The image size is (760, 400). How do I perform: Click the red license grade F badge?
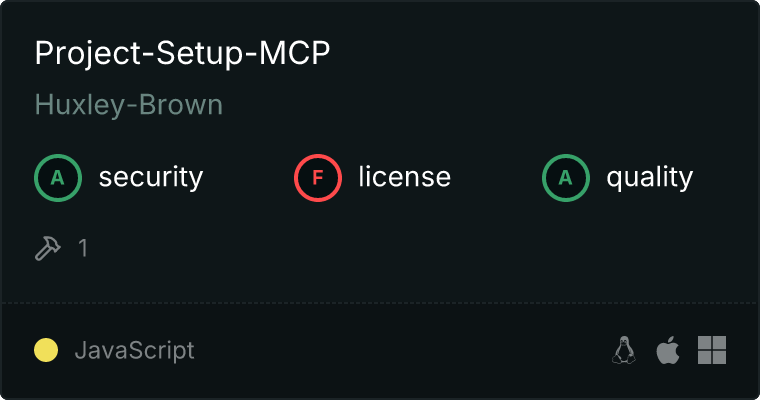[x=317, y=178]
